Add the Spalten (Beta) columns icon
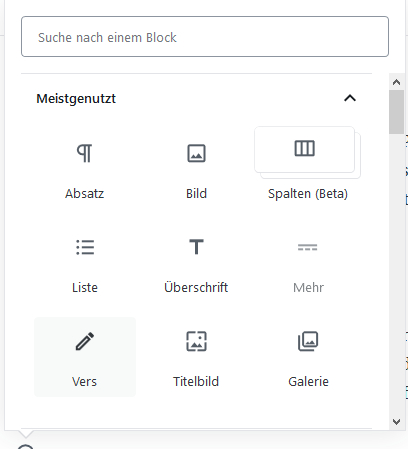Image resolution: width=408 pixels, height=449 pixels. point(304,149)
